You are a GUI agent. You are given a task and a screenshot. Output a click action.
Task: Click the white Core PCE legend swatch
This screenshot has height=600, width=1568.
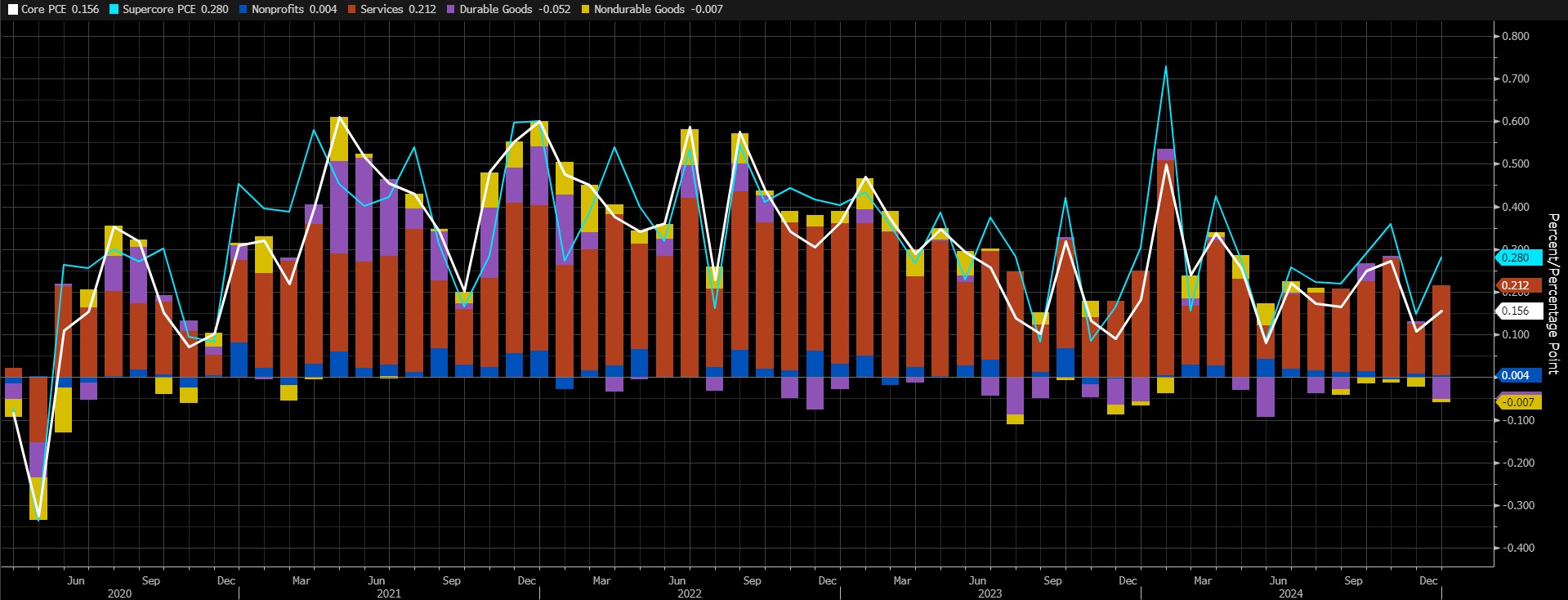click(x=12, y=10)
